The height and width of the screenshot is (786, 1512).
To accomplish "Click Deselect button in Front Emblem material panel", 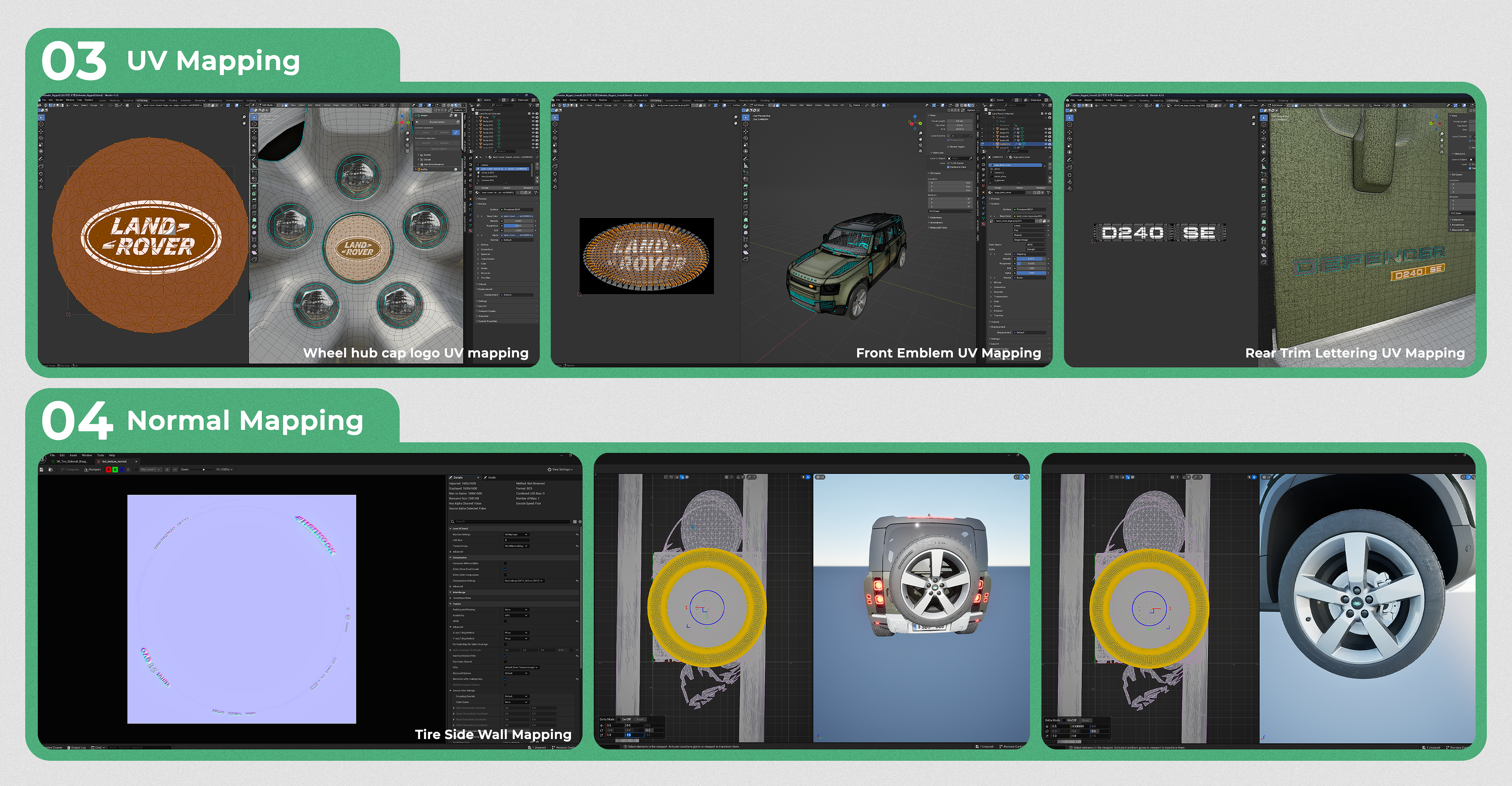I will coord(1041,188).
